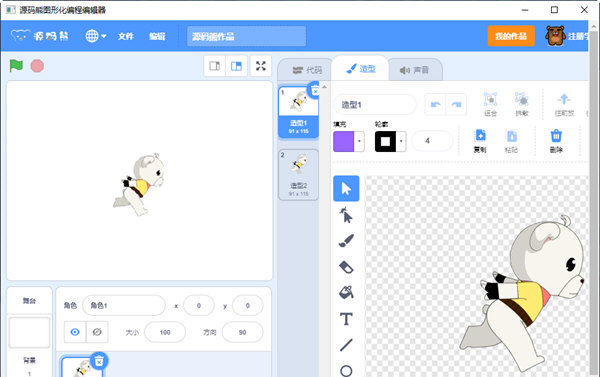Click the costume name field 造型1
600x377 pixels.
[x=375, y=104]
